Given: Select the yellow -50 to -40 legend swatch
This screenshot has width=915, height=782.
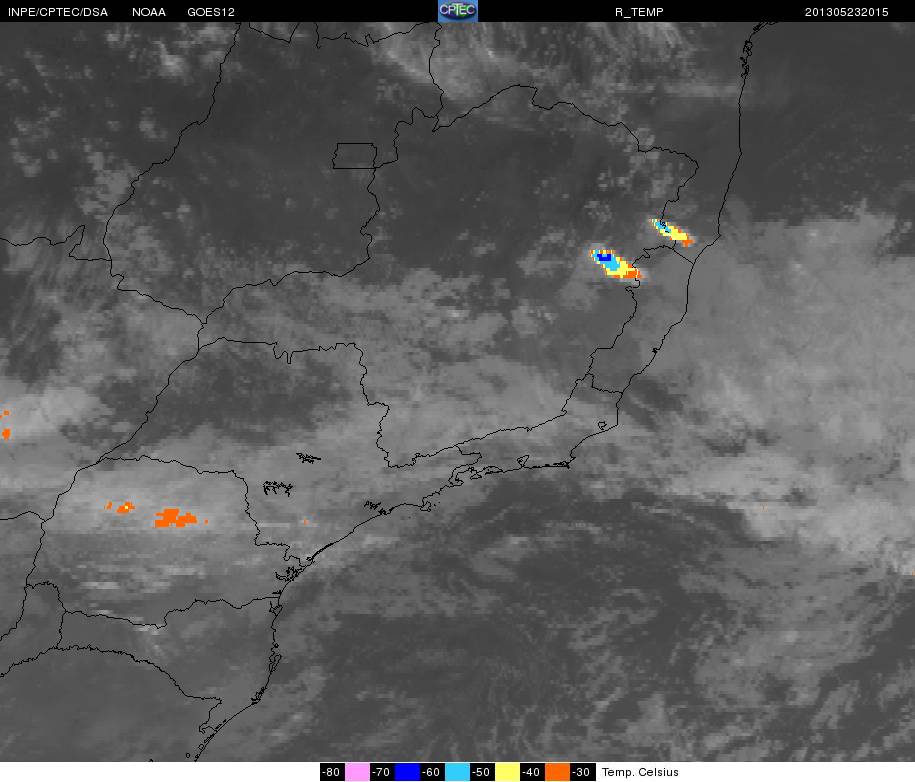Looking at the screenshot, I should tap(507, 772).
